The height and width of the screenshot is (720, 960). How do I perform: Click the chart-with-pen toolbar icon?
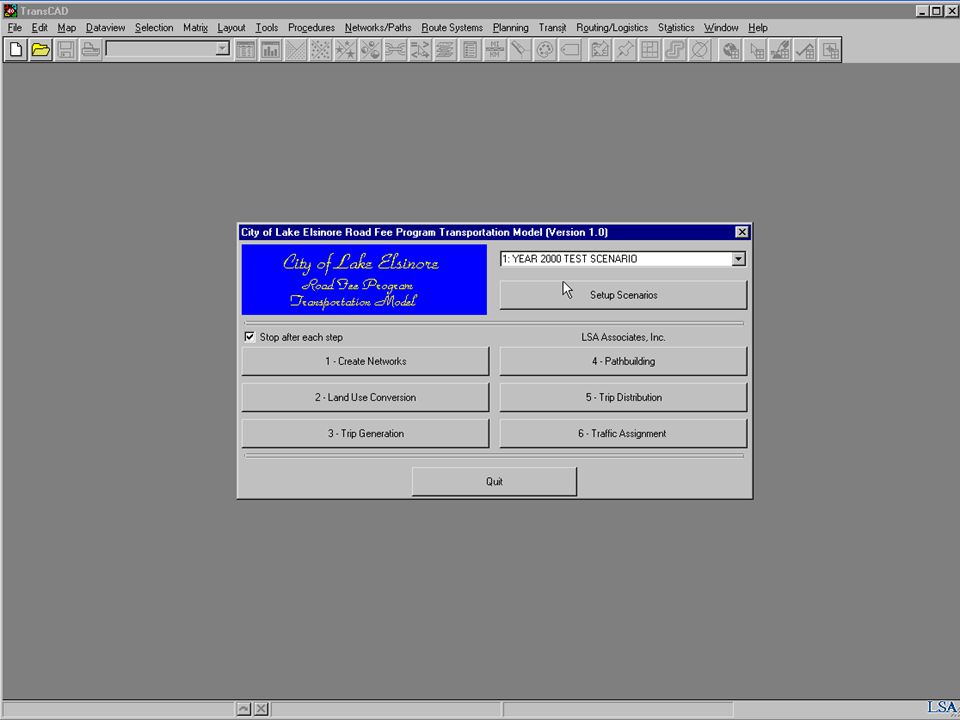pyautogui.click(x=780, y=50)
